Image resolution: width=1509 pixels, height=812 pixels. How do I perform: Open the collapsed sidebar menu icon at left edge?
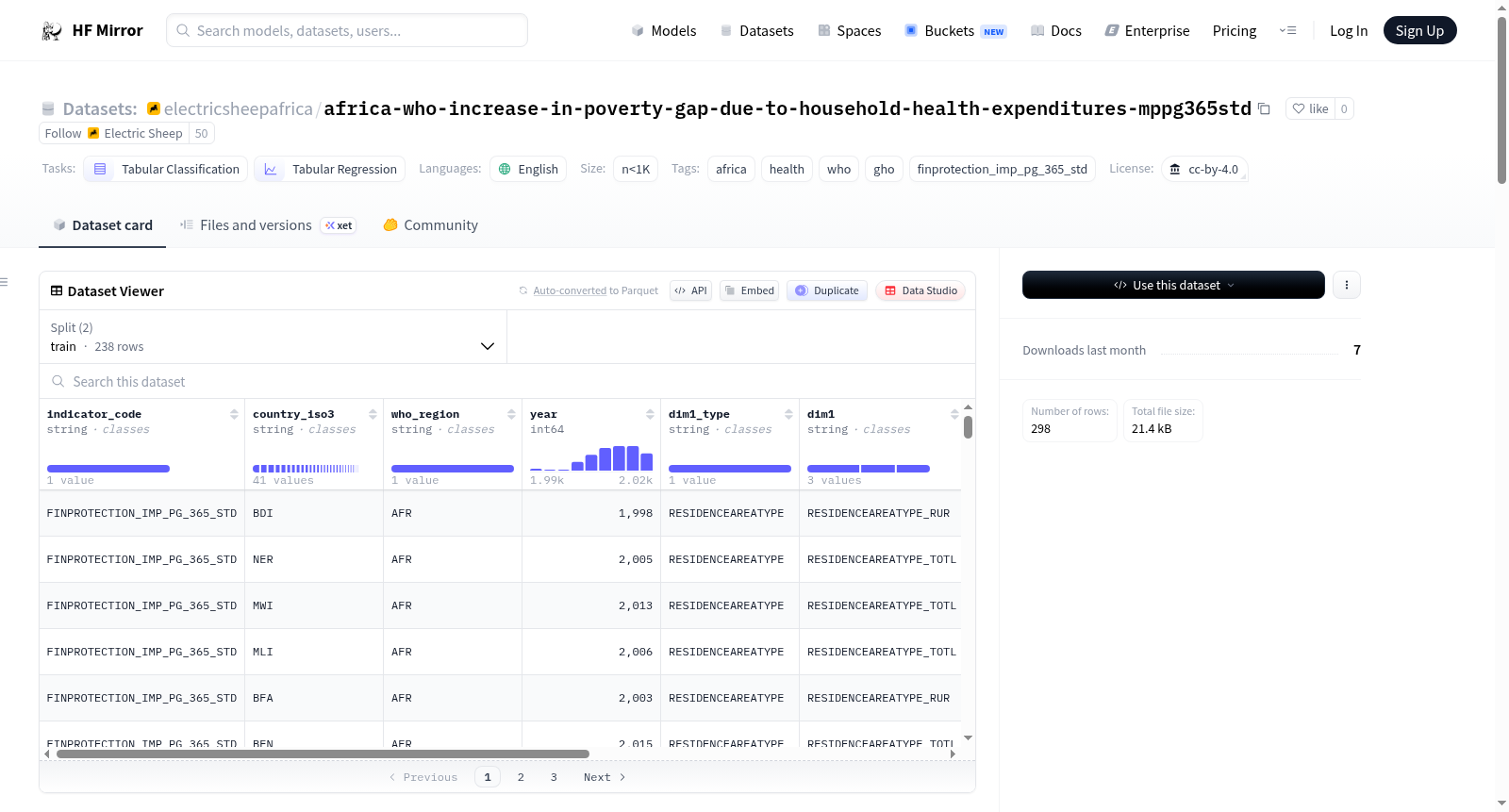[x=4, y=282]
